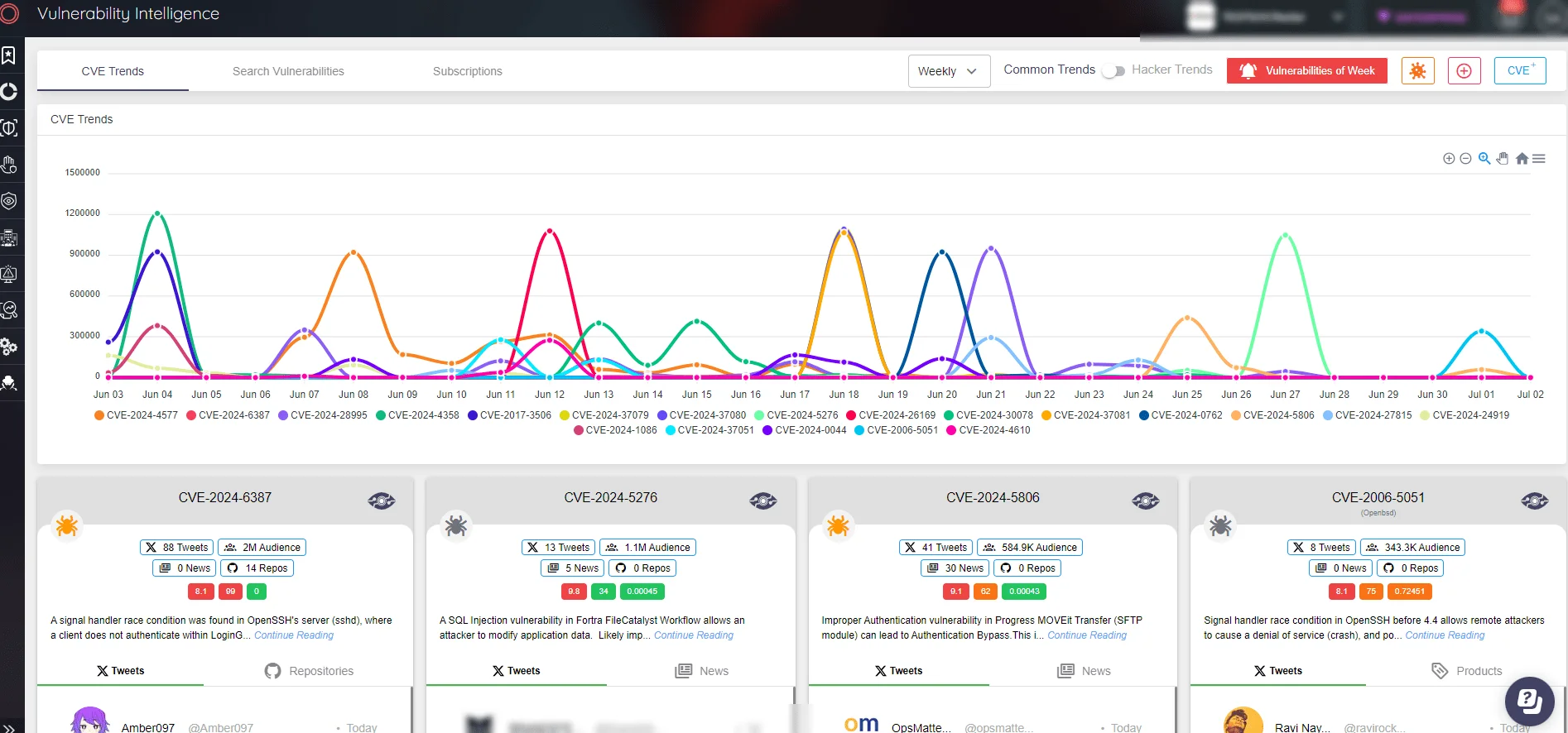Open Continue Reading link on CVE-2006-5051 card
Image resolution: width=1568 pixels, height=733 pixels.
pos(1445,635)
